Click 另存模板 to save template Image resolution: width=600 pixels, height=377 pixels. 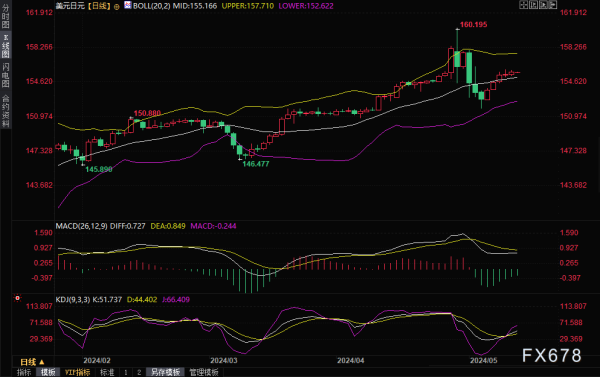[x=165, y=372]
